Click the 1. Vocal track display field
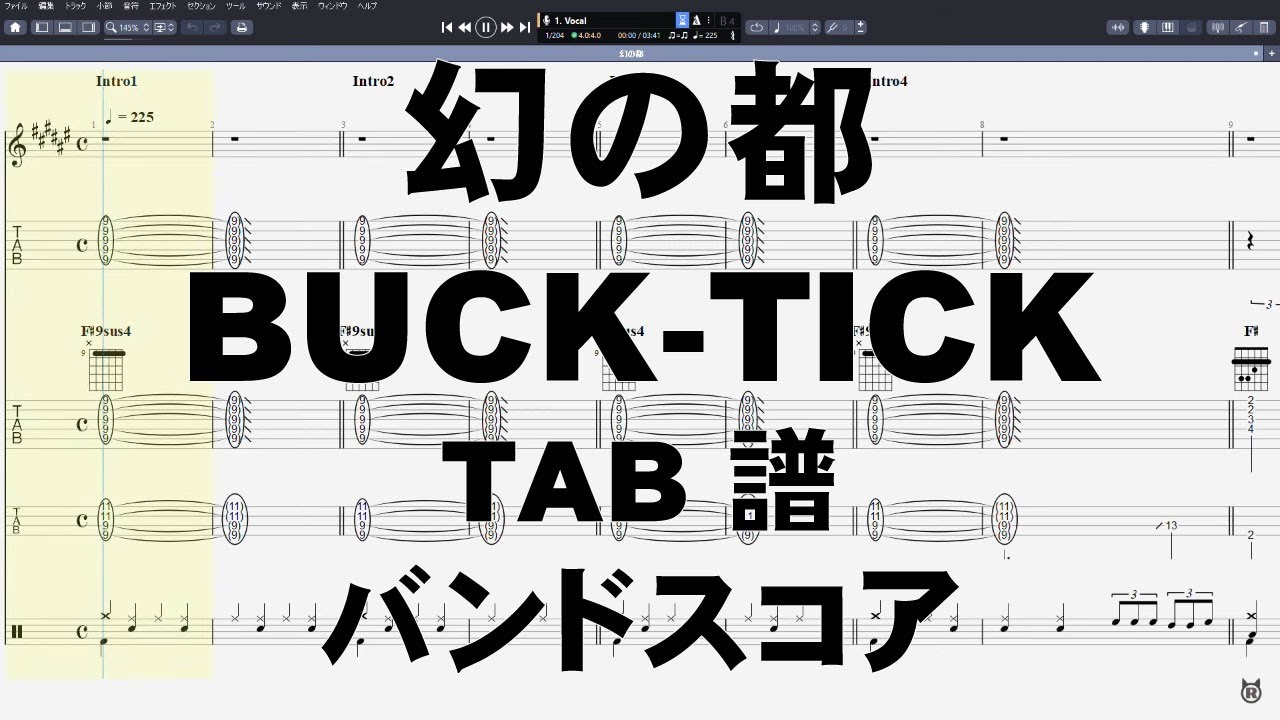 (x=600, y=19)
